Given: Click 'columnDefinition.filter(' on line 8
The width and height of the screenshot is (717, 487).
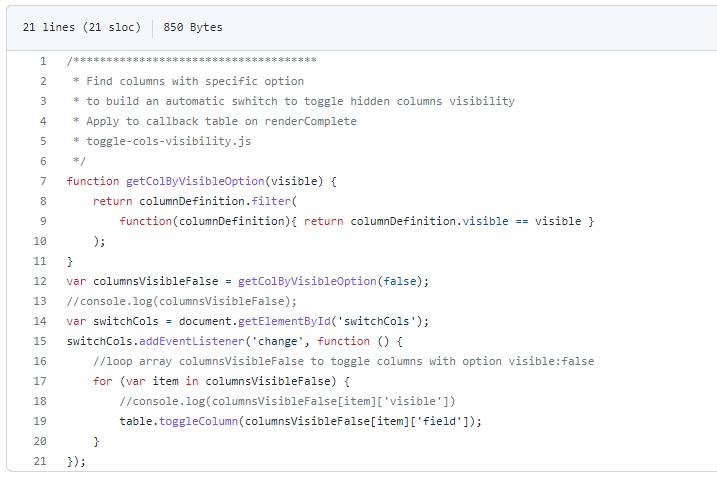Looking at the screenshot, I should click(218, 201).
